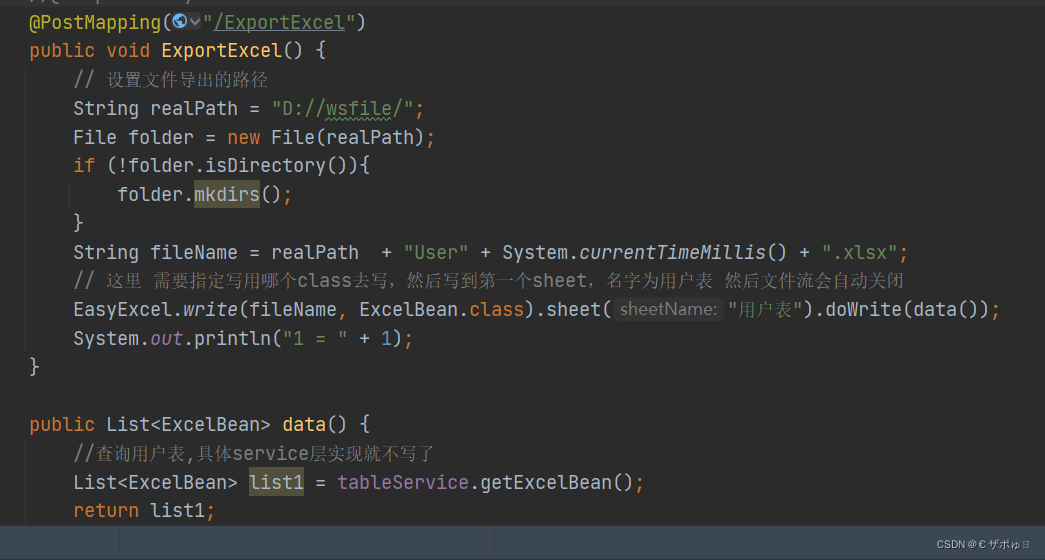Open the dropdown arrow next to the globe icon
The height and width of the screenshot is (560, 1045).
point(195,22)
